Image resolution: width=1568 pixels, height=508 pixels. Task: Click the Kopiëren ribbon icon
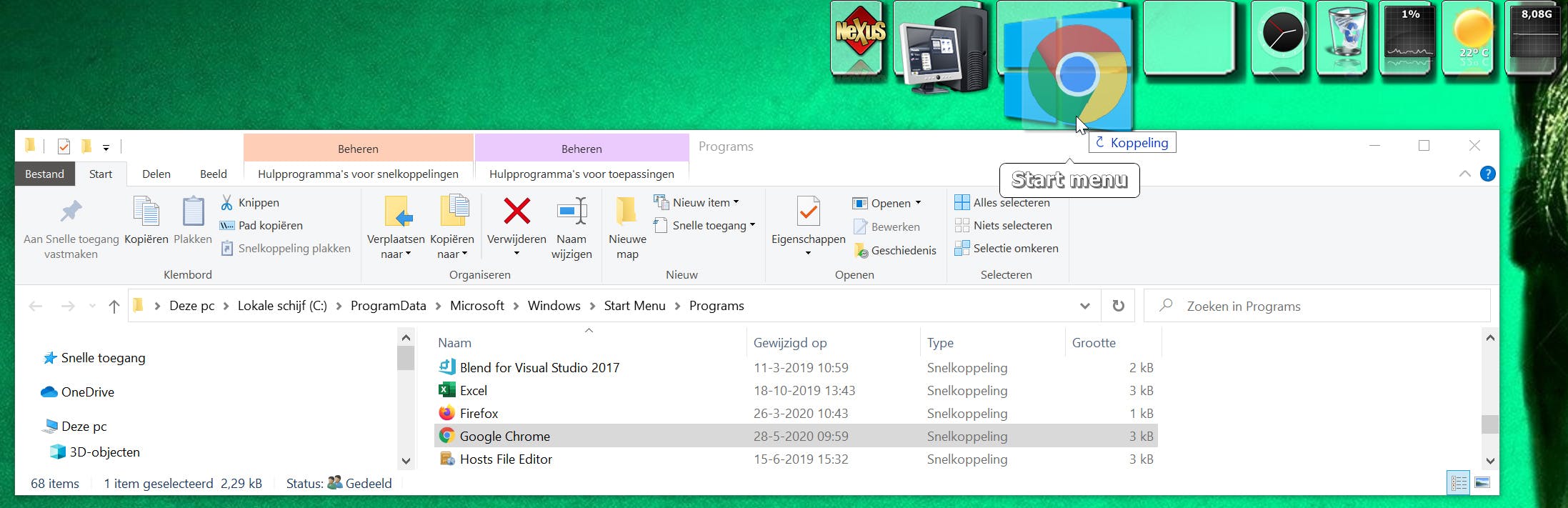pyautogui.click(x=146, y=211)
